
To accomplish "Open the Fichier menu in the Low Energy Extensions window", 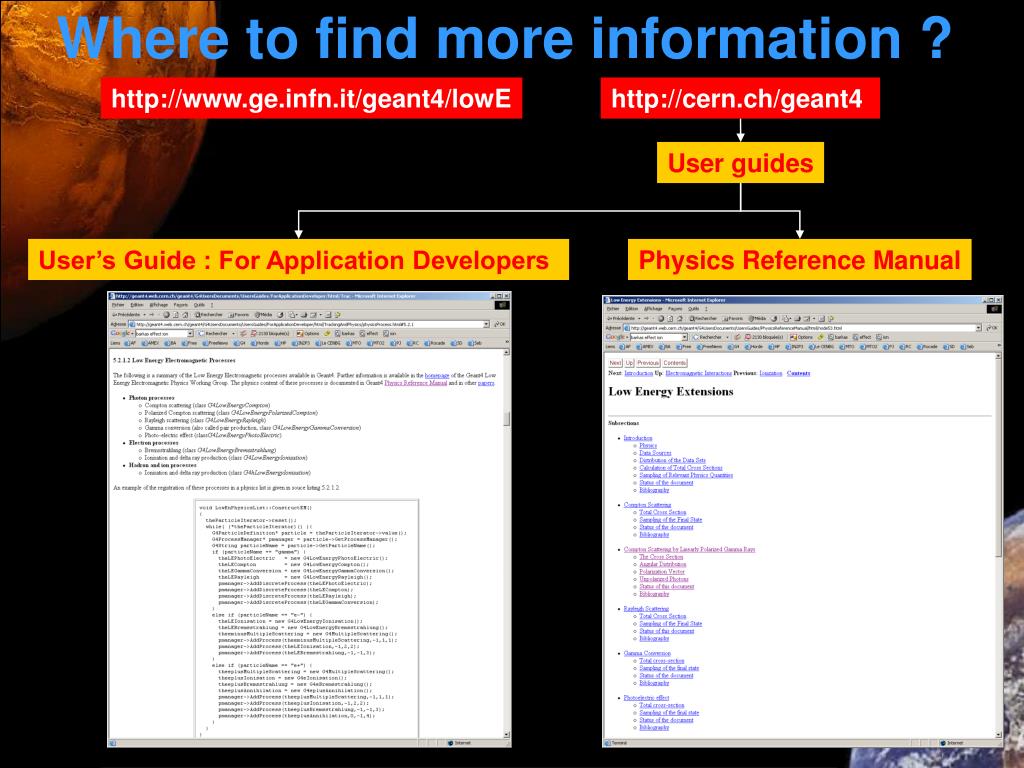I will pos(613,308).
